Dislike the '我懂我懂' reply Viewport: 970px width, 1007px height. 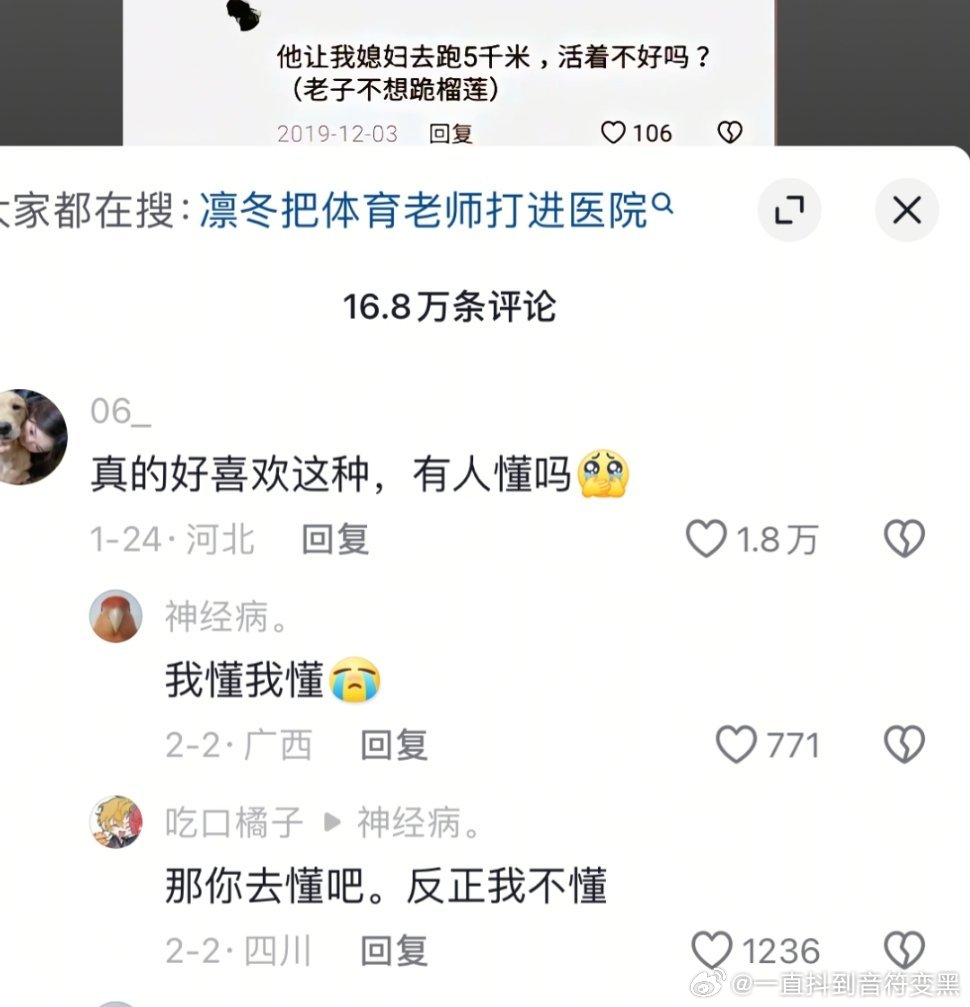904,744
